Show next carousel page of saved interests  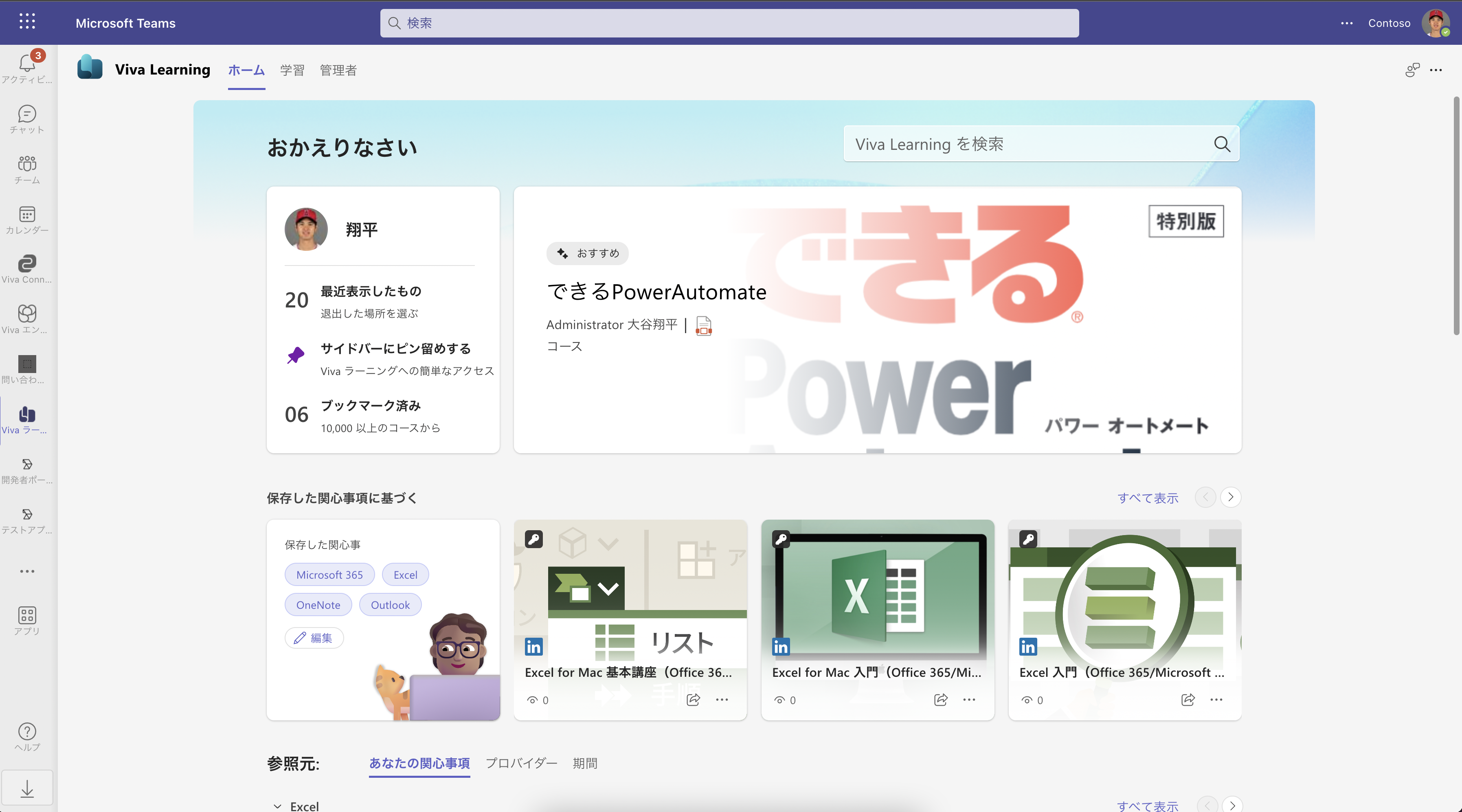(x=1231, y=497)
